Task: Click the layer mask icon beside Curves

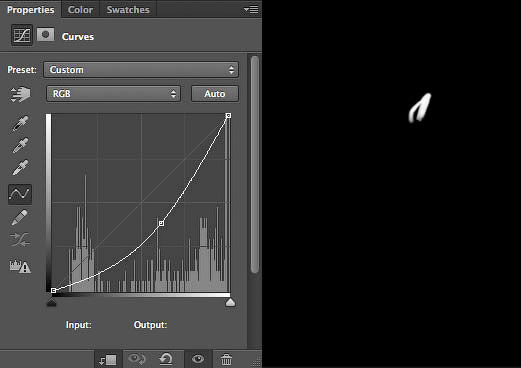Action: [x=46, y=35]
